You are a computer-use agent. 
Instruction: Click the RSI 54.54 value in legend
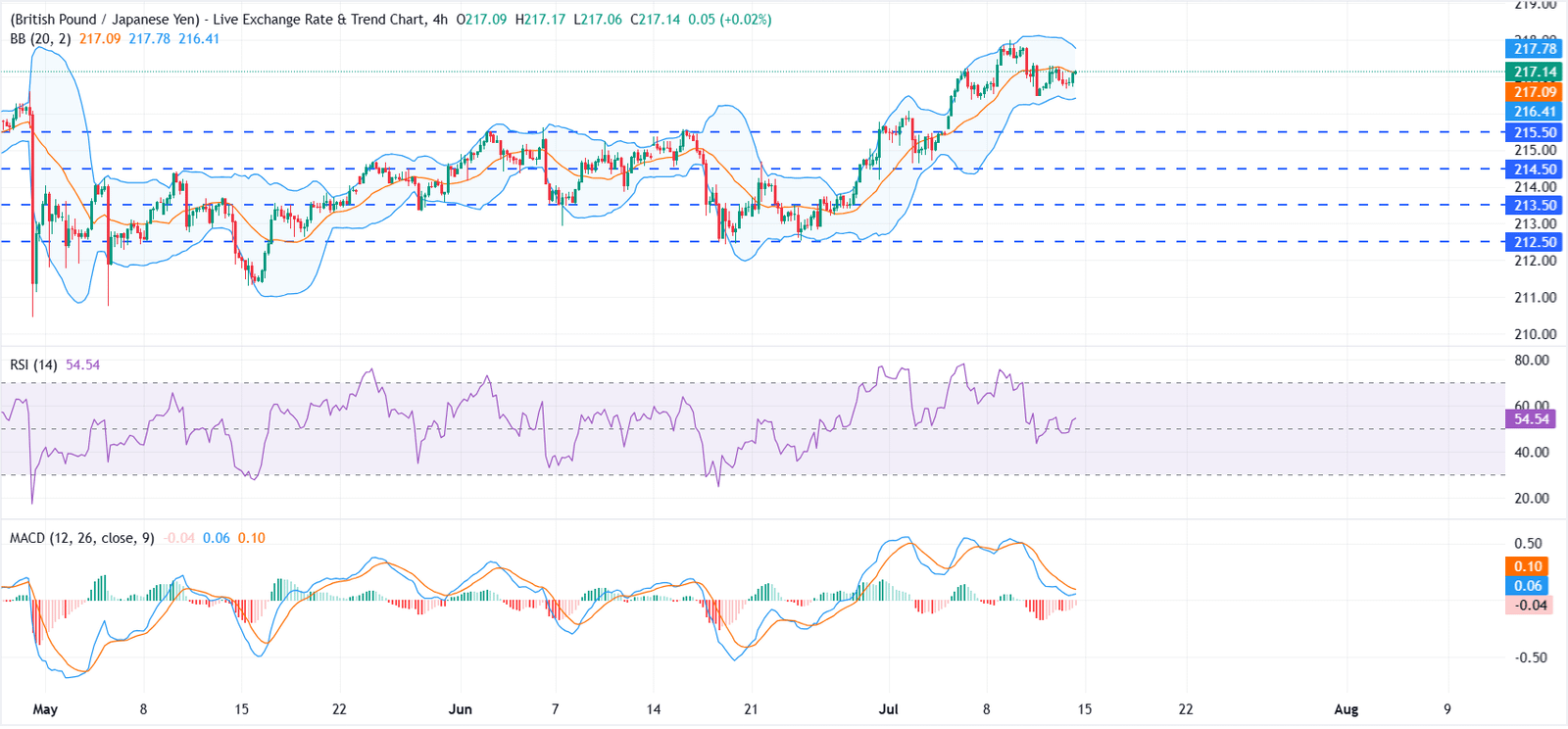(82, 364)
